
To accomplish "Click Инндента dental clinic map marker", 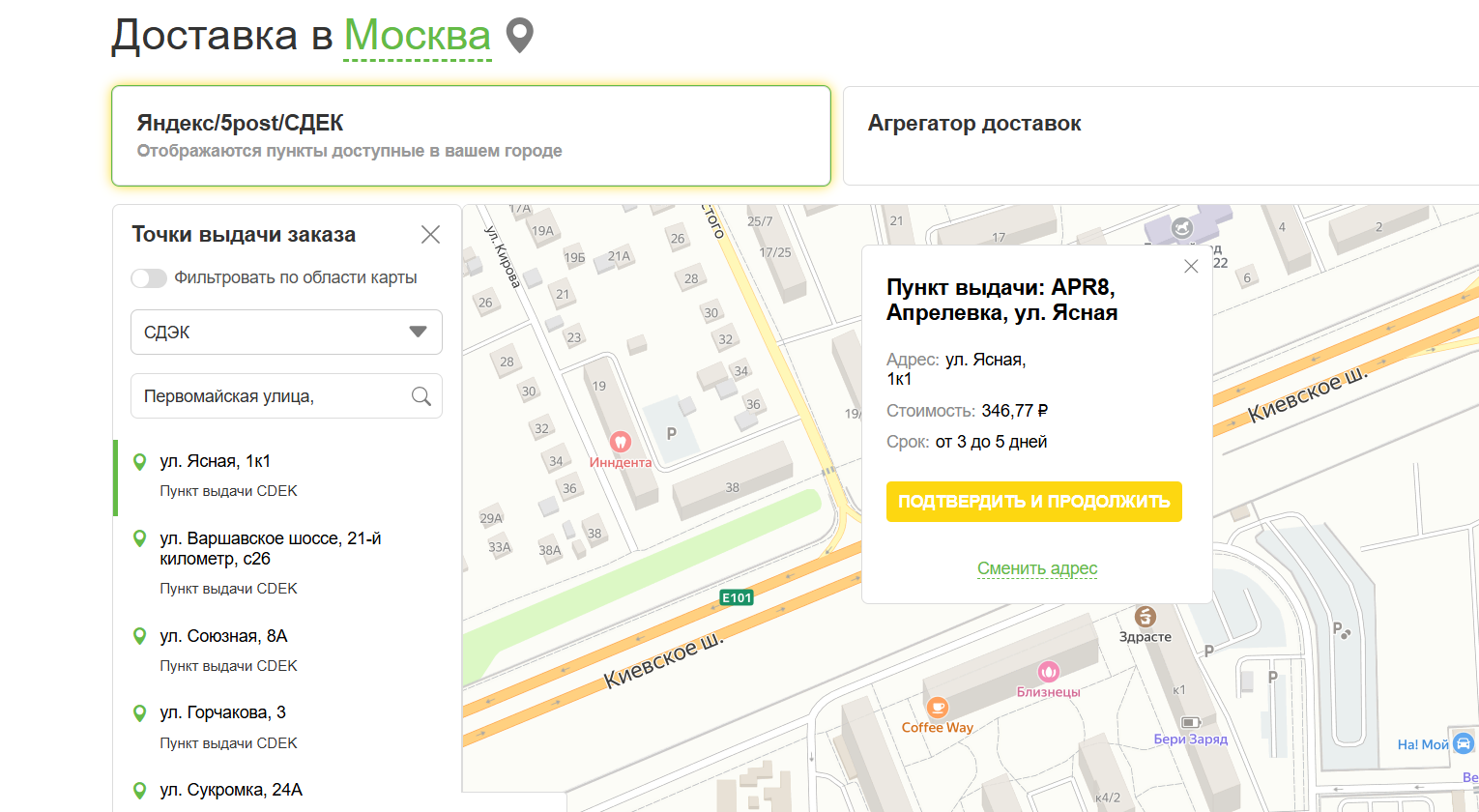I will [621, 442].
